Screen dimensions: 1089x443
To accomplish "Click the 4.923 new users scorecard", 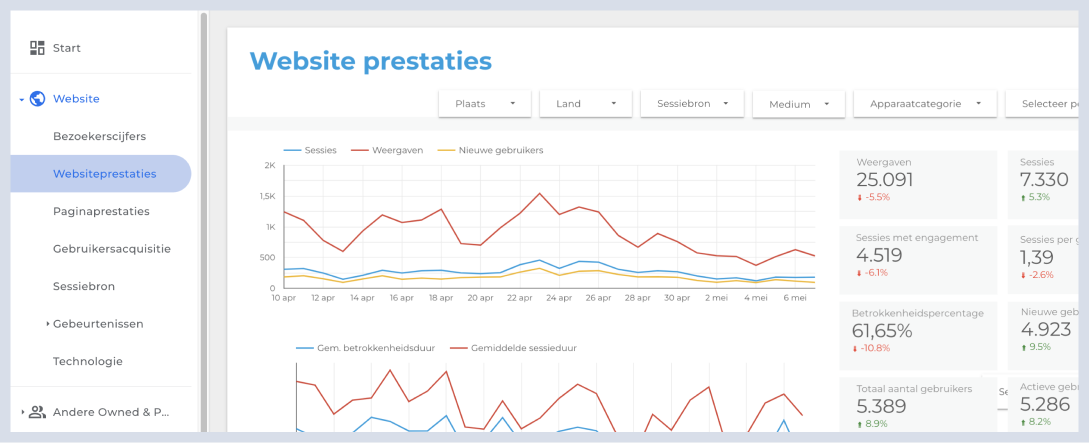I will (1043, 333).
